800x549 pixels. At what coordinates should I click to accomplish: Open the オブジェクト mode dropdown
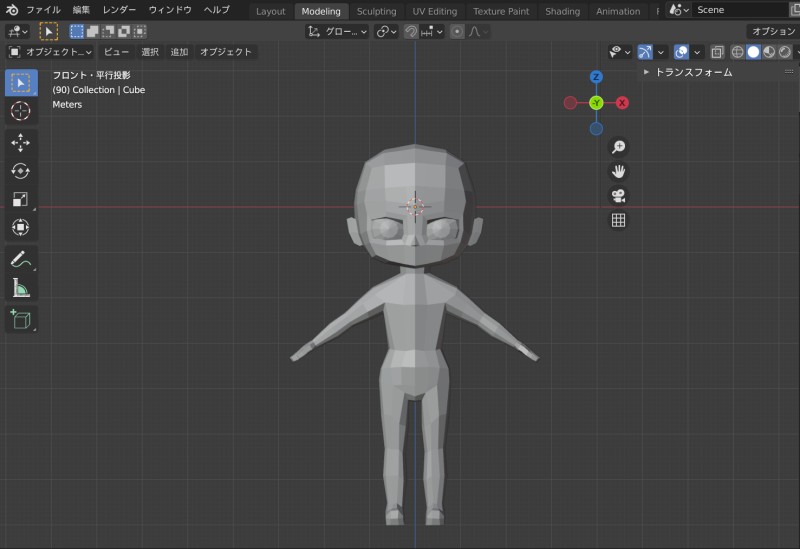click(50, 52)
